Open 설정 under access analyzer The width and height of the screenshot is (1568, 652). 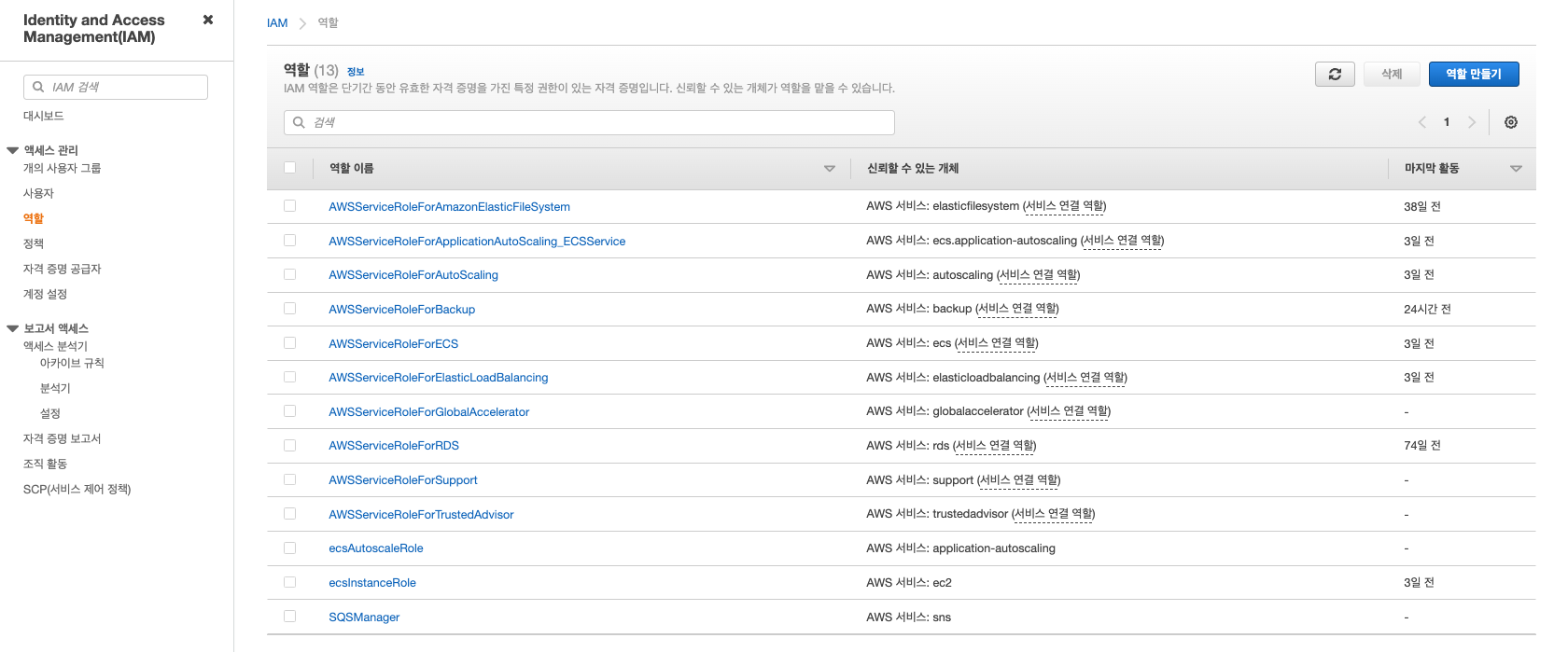click(50, 413)
